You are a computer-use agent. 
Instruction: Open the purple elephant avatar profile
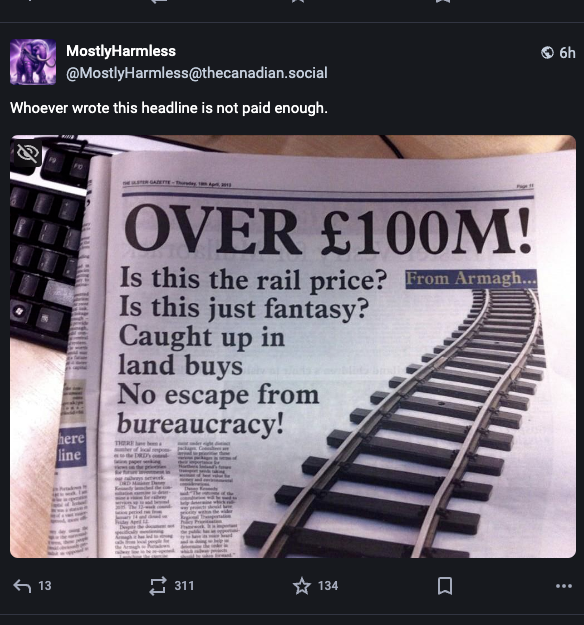(33, 62)
